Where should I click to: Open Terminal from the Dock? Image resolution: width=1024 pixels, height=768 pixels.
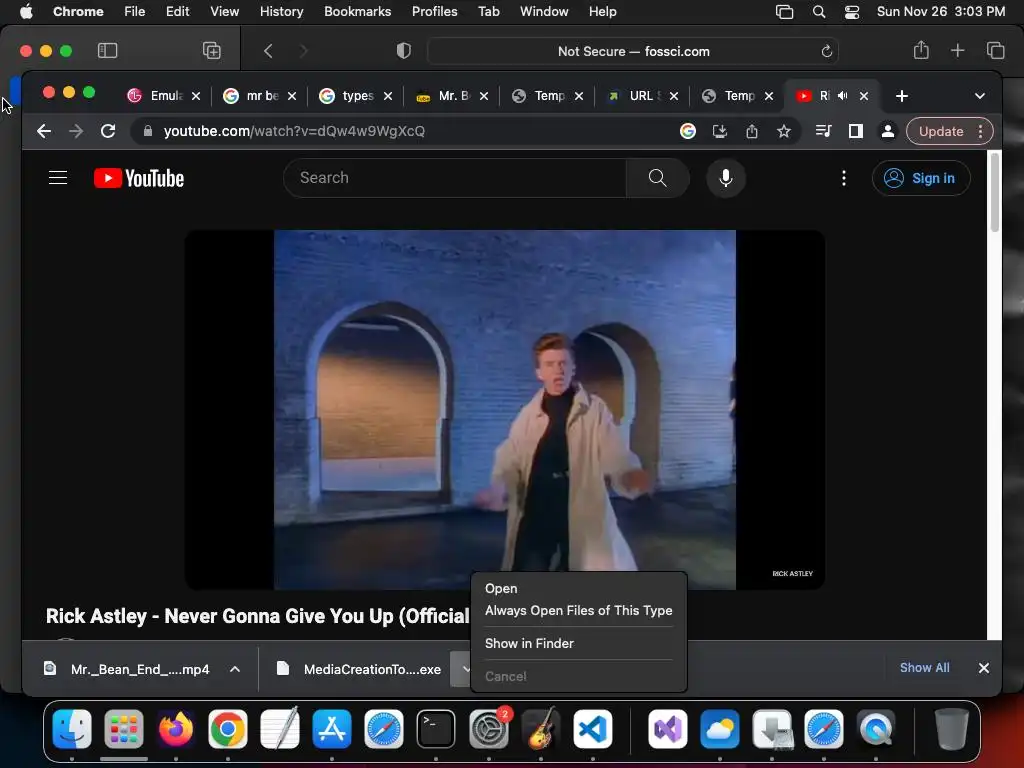click(x=436, y=729)
